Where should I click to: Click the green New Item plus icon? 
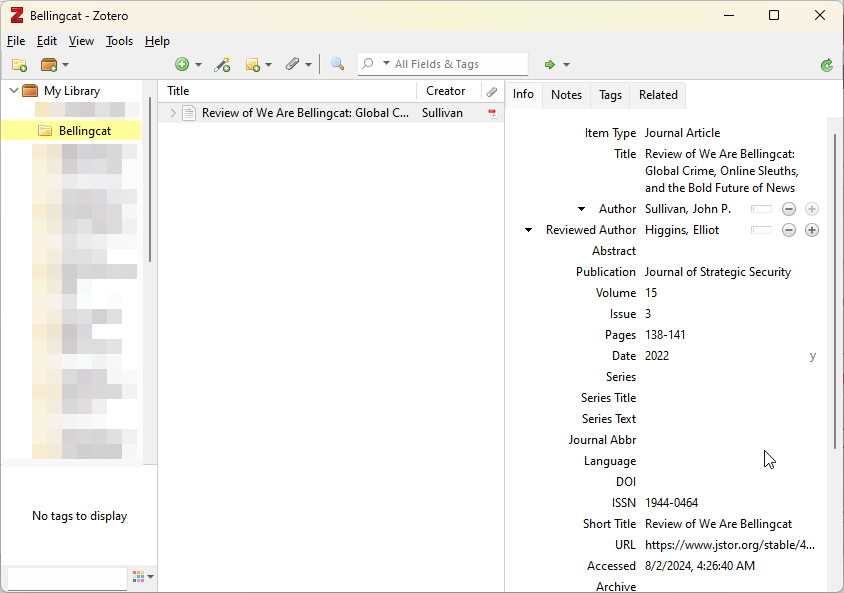coord(182,65)
